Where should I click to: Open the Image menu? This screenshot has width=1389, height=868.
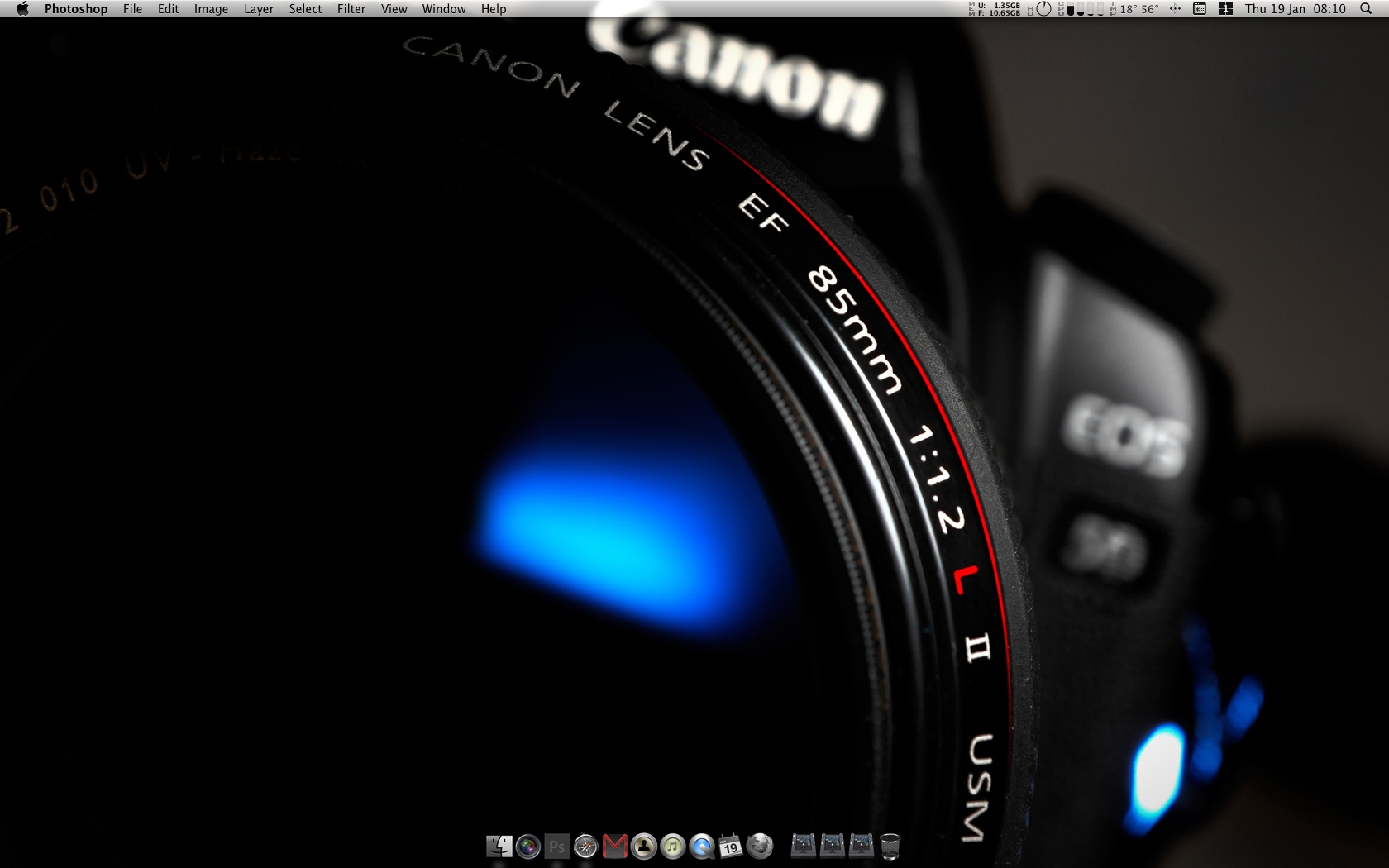[211, 8]
